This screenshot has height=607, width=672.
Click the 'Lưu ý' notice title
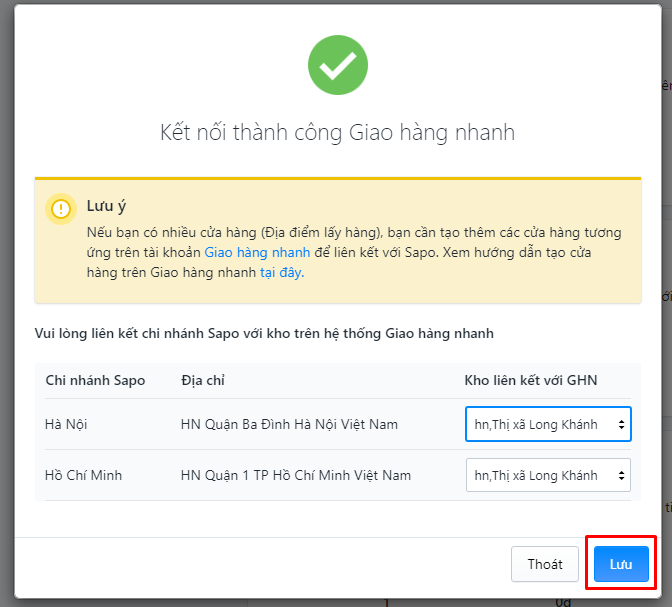pyautogui.click(x=106, y=206)
